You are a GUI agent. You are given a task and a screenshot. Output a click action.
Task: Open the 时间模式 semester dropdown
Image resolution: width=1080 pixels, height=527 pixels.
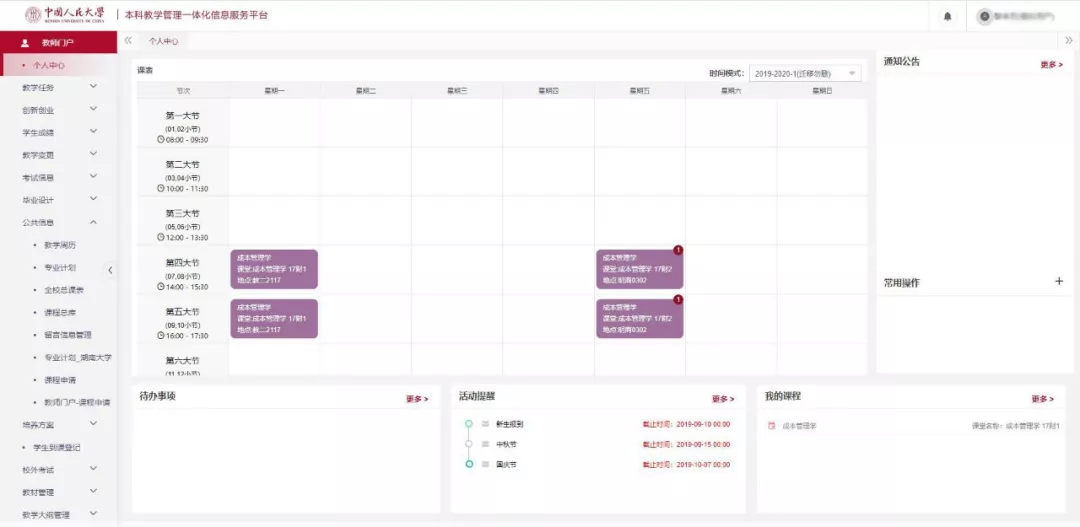(x=805, y=74)
